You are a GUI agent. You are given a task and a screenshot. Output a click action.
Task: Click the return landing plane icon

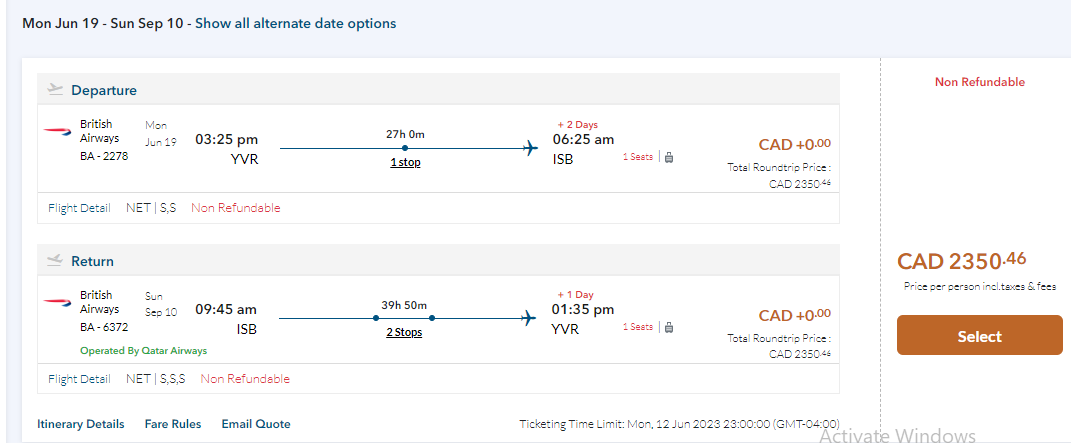click(55, 261)
